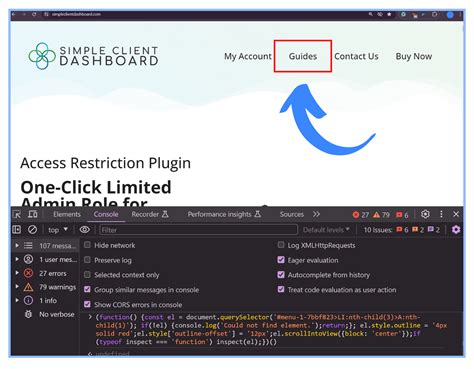Click the executed console function code

tap(271, 329)
